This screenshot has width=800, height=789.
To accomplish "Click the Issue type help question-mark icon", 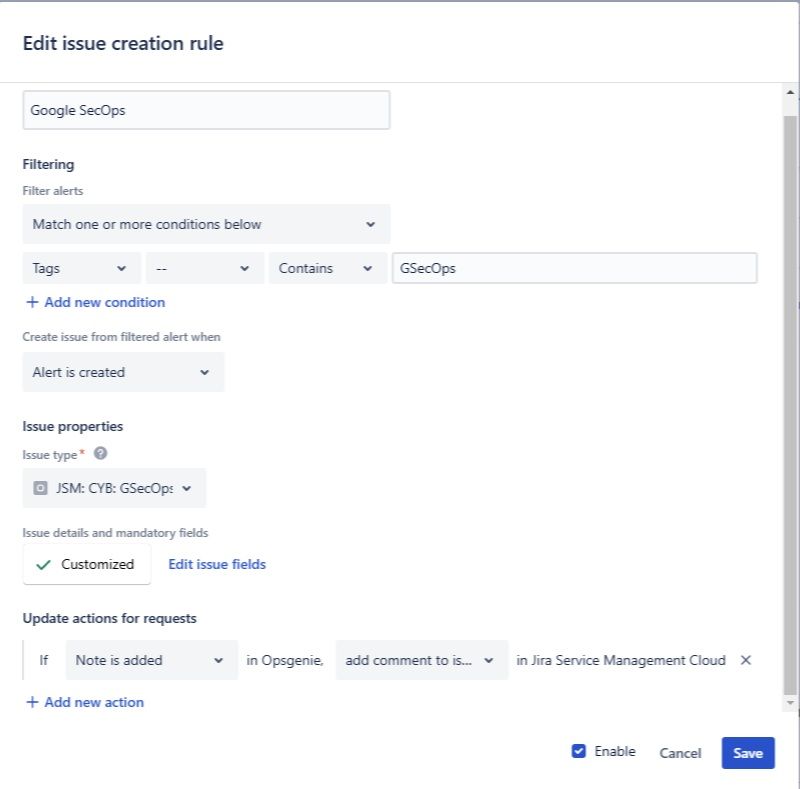I will coord(101,453).
